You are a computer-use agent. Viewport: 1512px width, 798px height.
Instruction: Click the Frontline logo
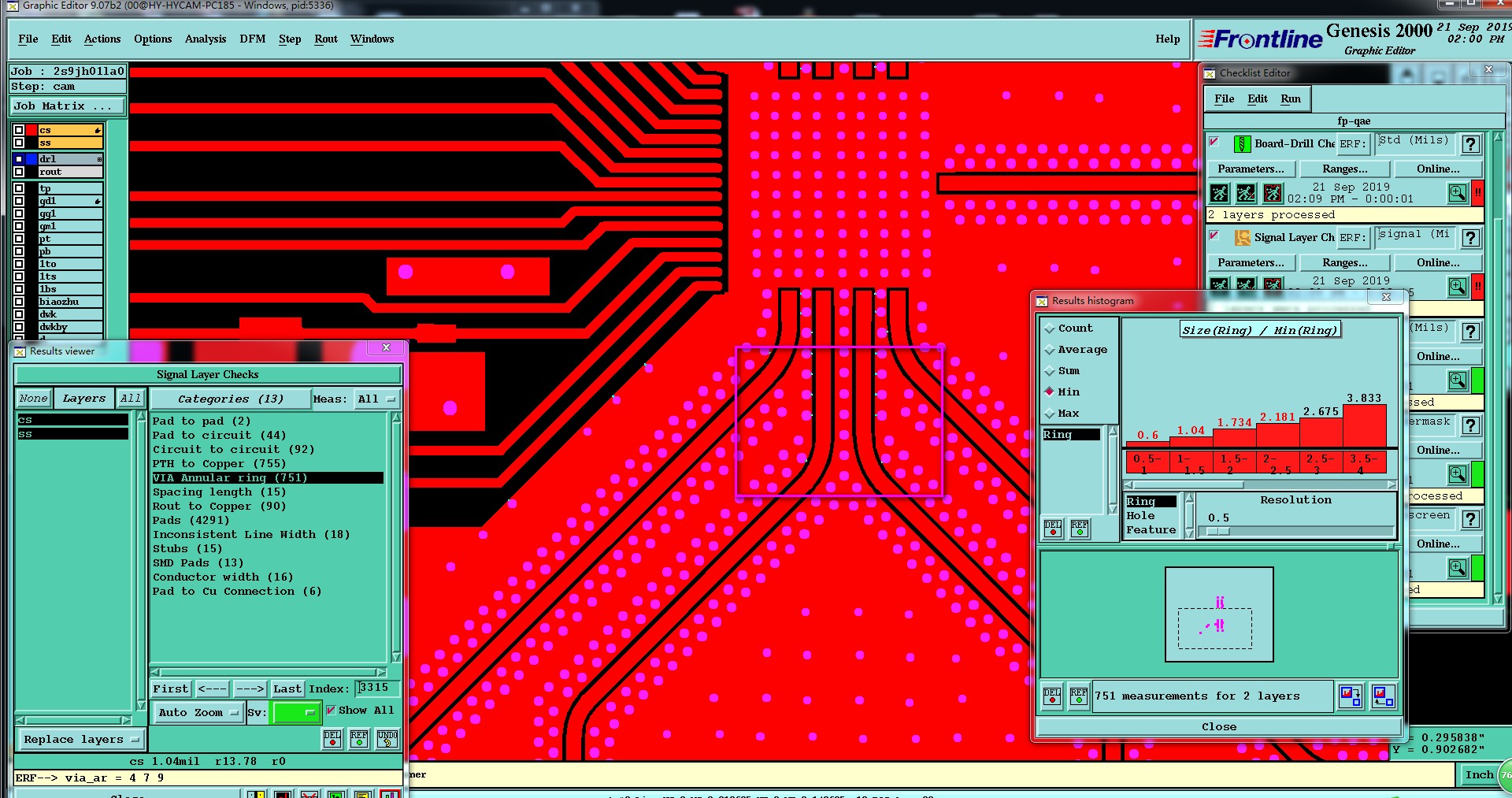tap(1260, 39)
